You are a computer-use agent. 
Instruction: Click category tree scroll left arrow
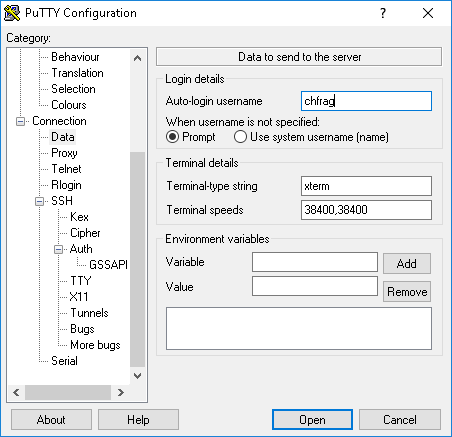pyautogui.click(x=16, y=392)
